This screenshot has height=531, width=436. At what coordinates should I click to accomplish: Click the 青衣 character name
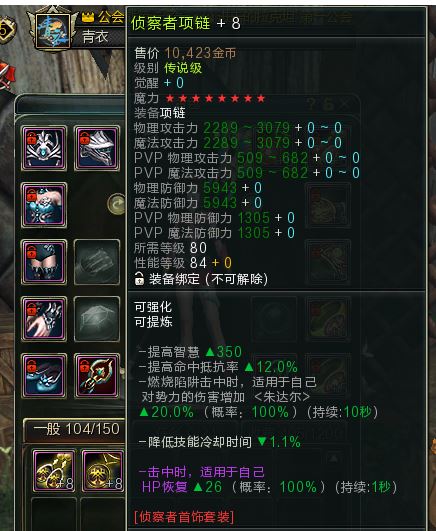coord(95,36)
